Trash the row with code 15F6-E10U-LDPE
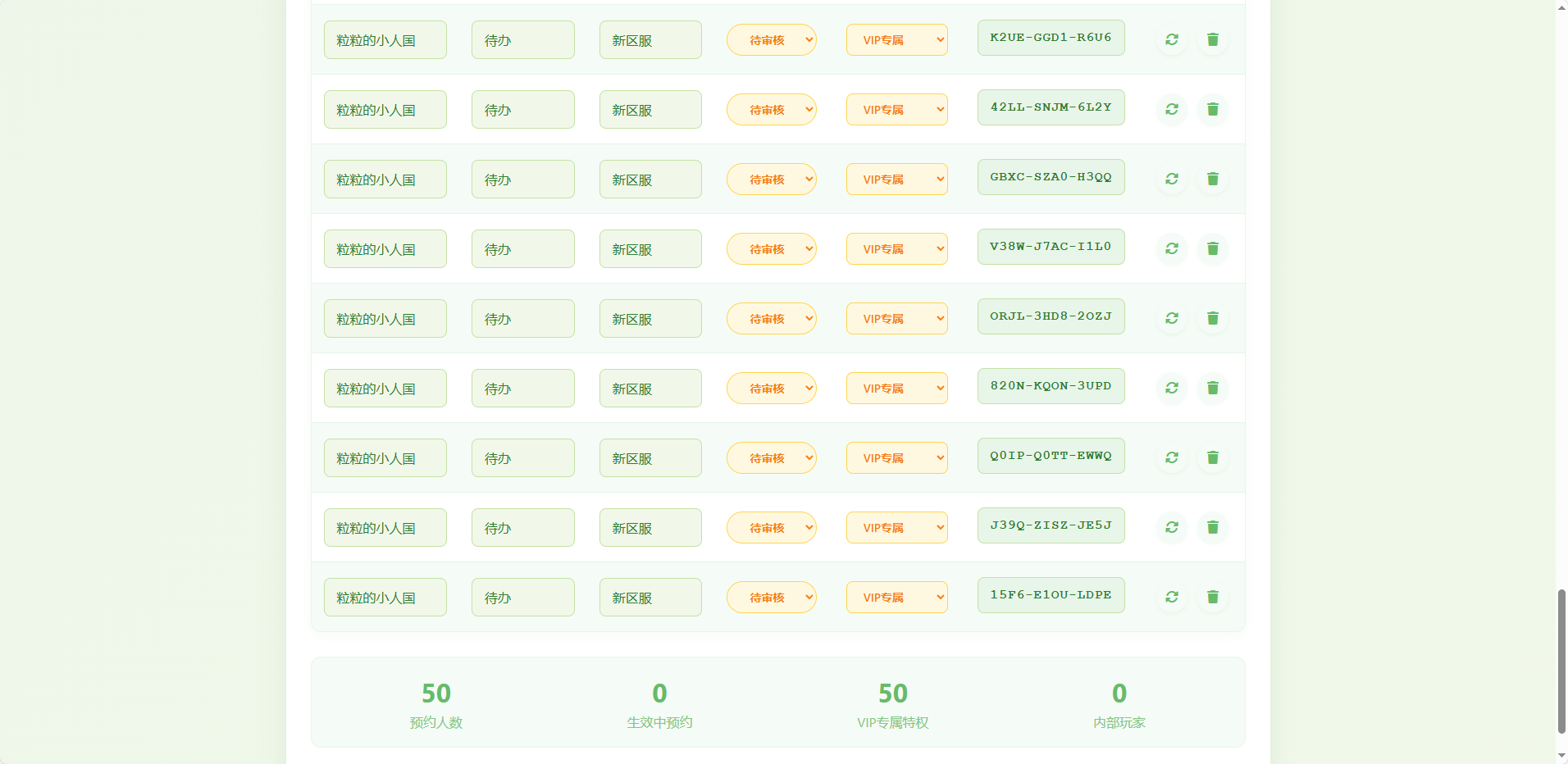This screenshot has height=764, width=1568. click(1213, 597)
